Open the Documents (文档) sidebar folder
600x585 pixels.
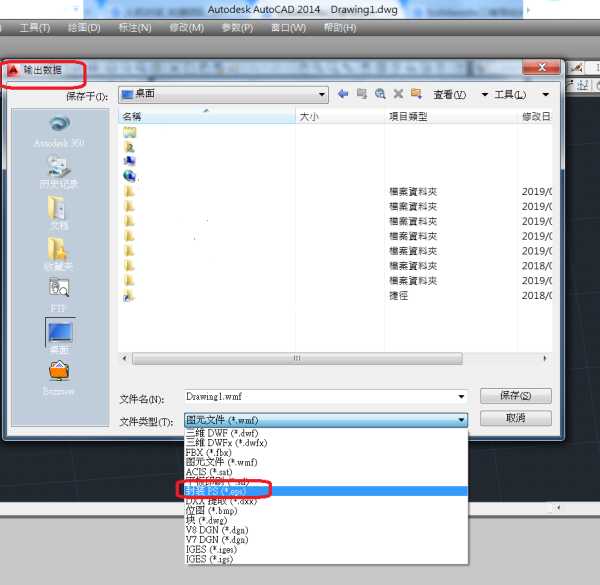[58, 209]
